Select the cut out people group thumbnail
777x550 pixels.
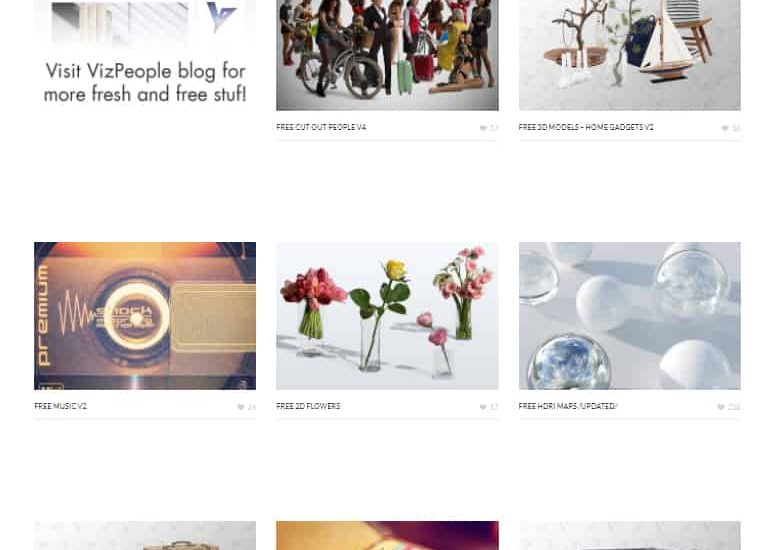[x=387, y=55]
